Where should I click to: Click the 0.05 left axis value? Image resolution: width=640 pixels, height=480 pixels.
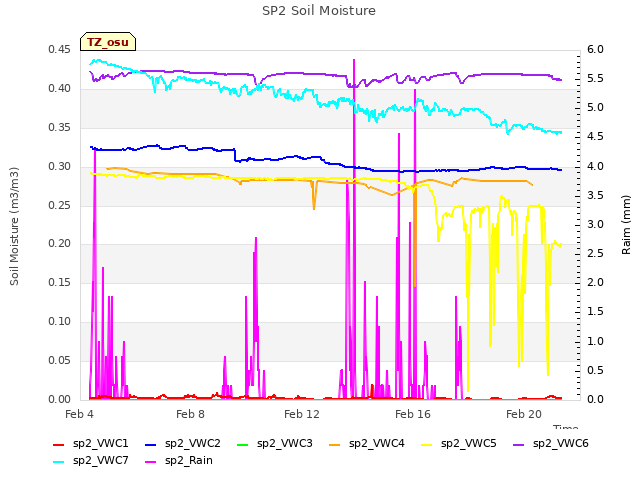(x=60, y=360)
